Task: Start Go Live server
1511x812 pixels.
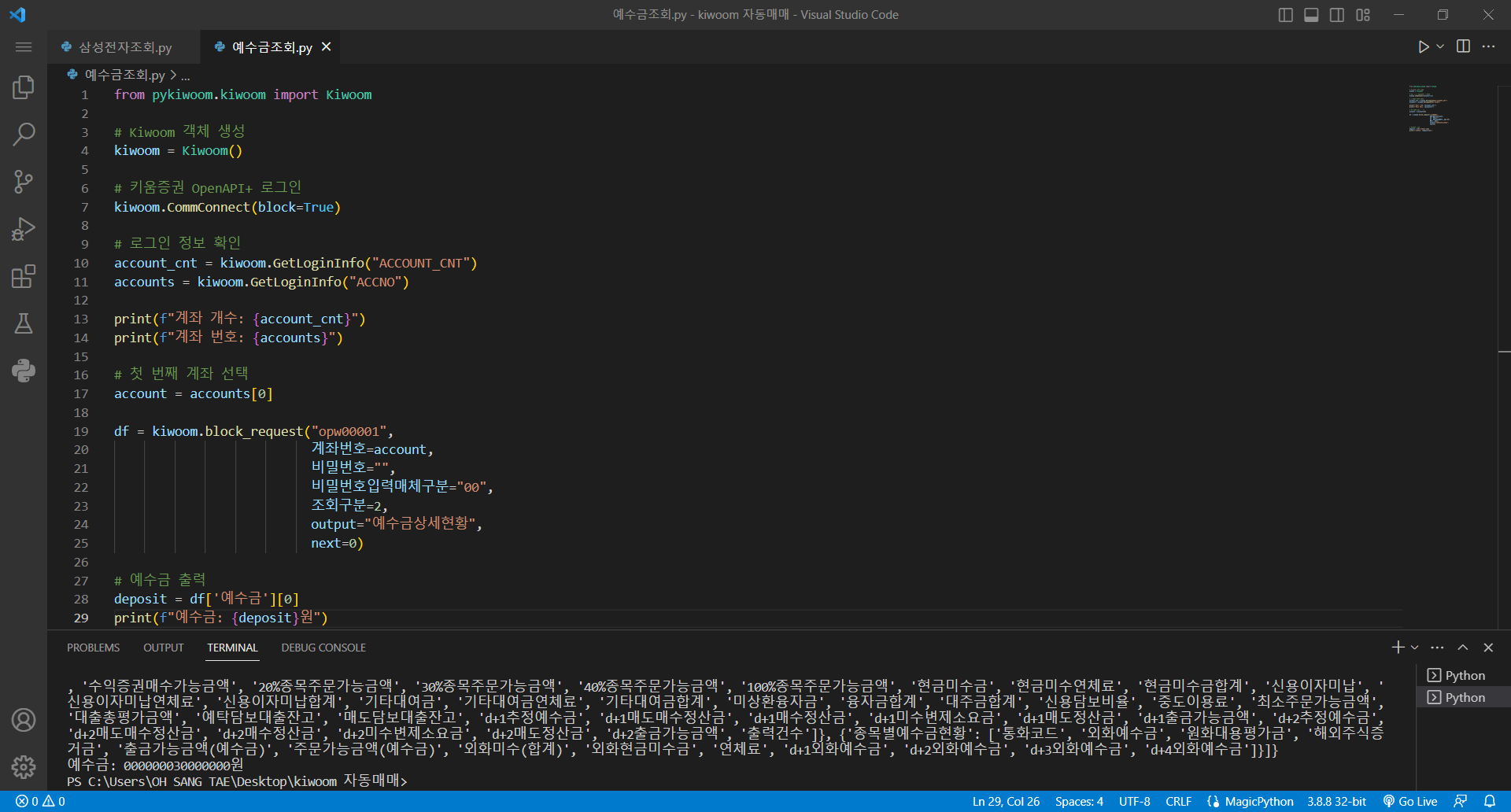Action: (x=1409, y=801)
